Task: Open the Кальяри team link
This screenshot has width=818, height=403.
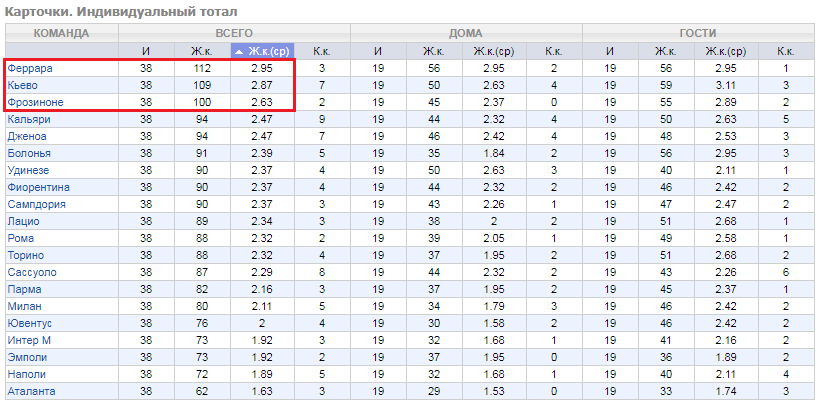Action: click(x=29, y=119)
